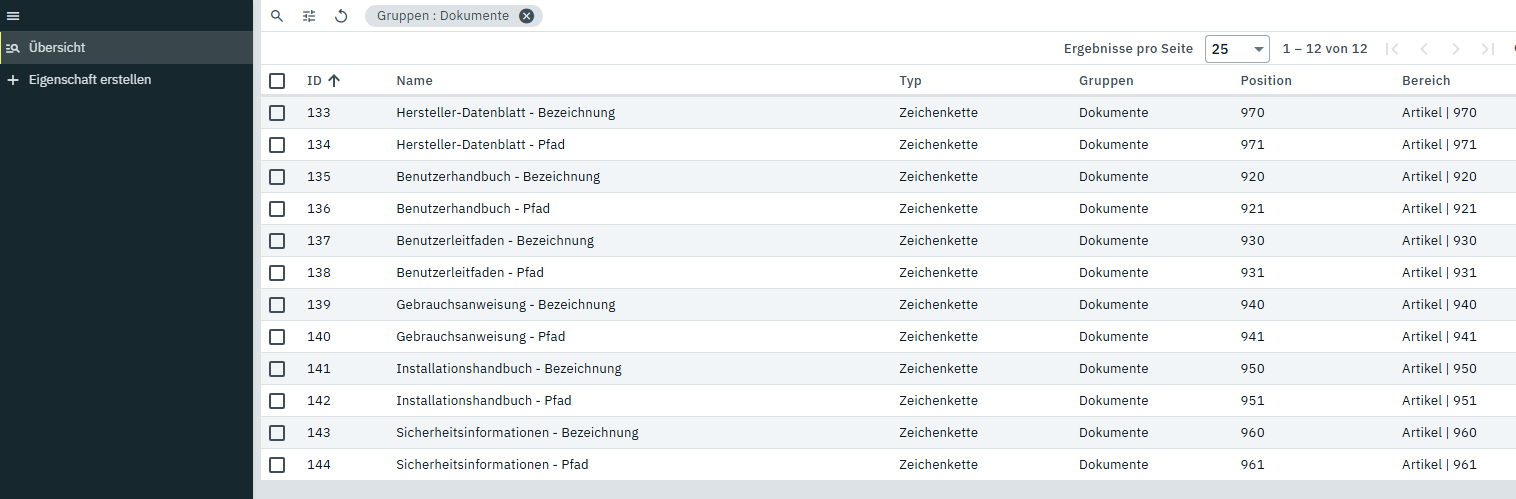Check the row with ID 133
The height and width of the screenshot is (499, 1516).
(277, 113)
